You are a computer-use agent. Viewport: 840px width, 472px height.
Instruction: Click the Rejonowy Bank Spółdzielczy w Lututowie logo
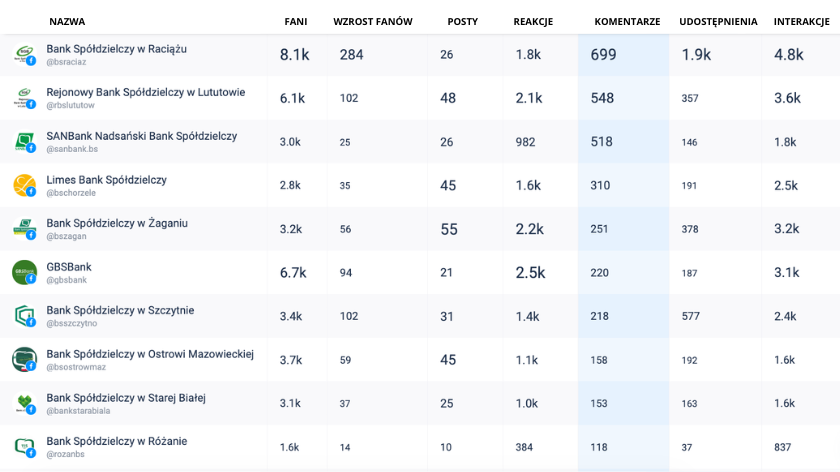(x=24, y=98)
